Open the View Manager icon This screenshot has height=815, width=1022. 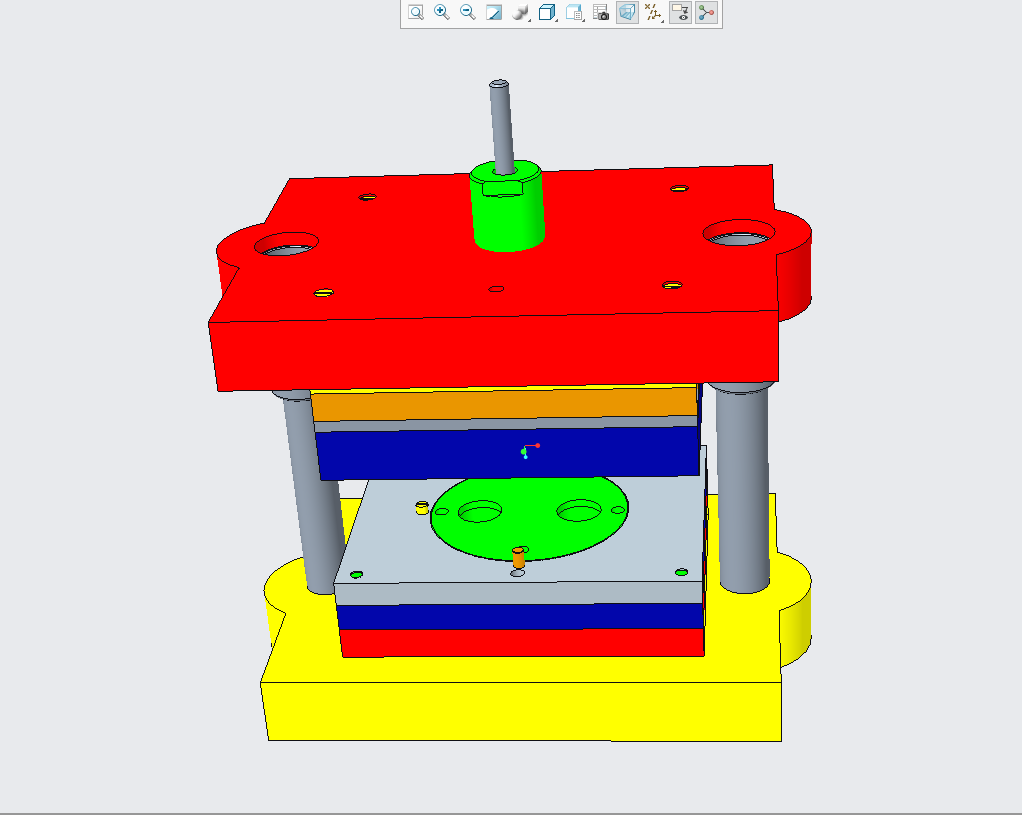coord(574,12)
